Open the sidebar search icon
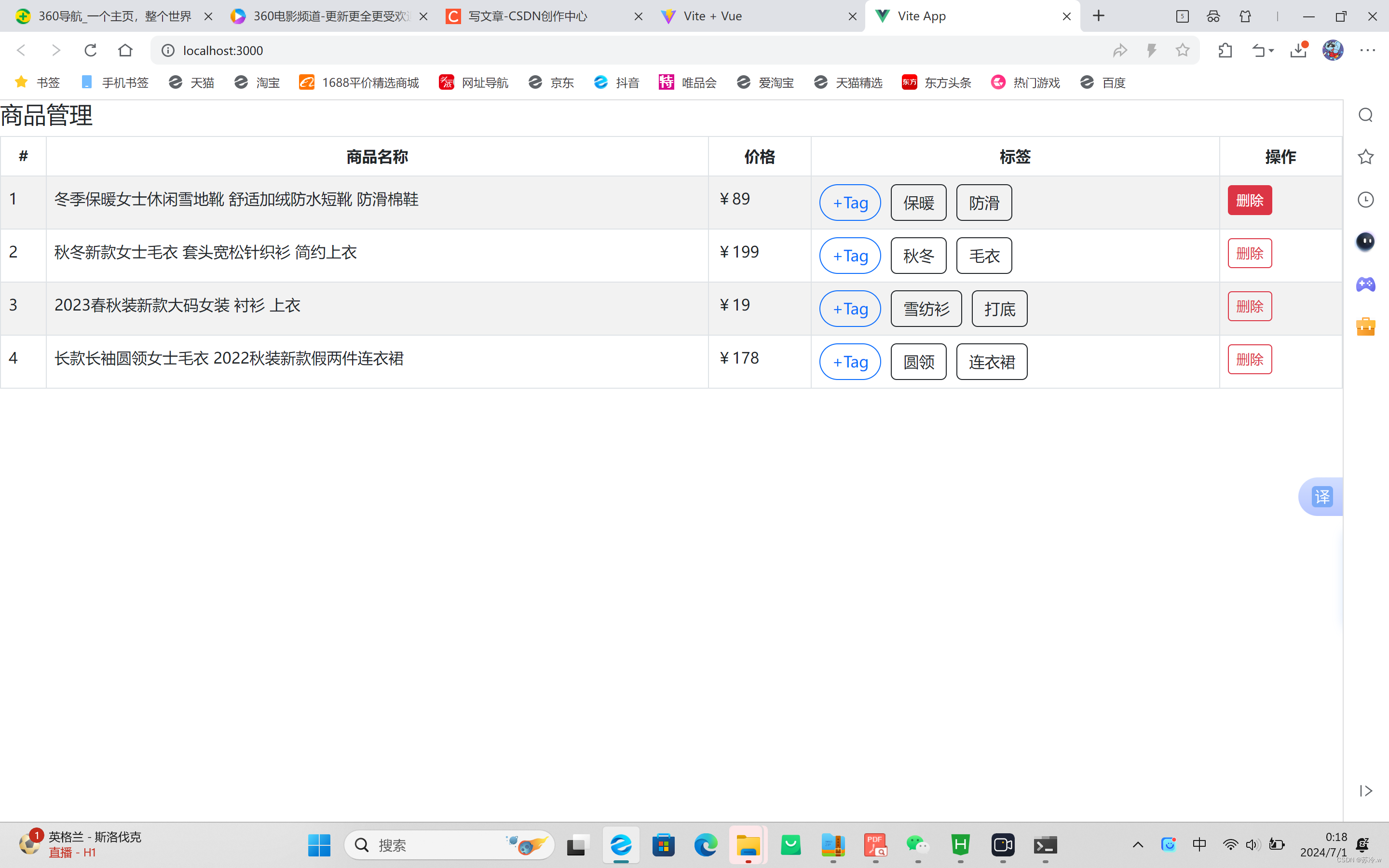The width and height of the screenshot is (1389, 868). pos(1365,115)
